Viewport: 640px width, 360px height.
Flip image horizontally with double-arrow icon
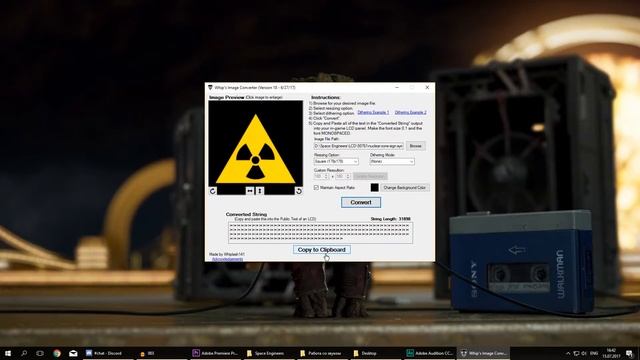tap(250, 191)
